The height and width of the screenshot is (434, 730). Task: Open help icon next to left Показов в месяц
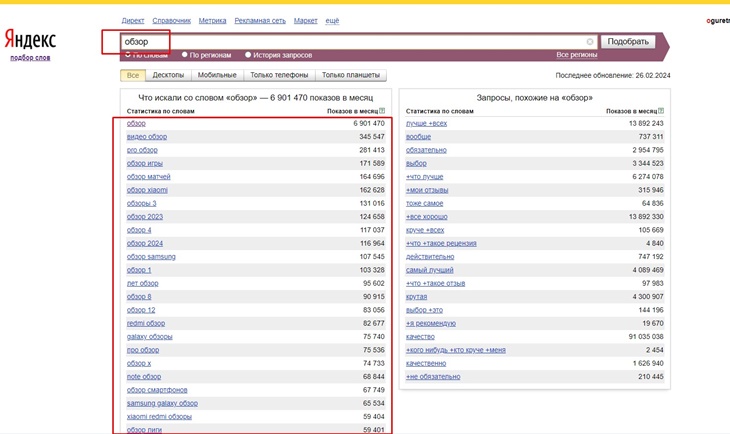tap(382, 111)
